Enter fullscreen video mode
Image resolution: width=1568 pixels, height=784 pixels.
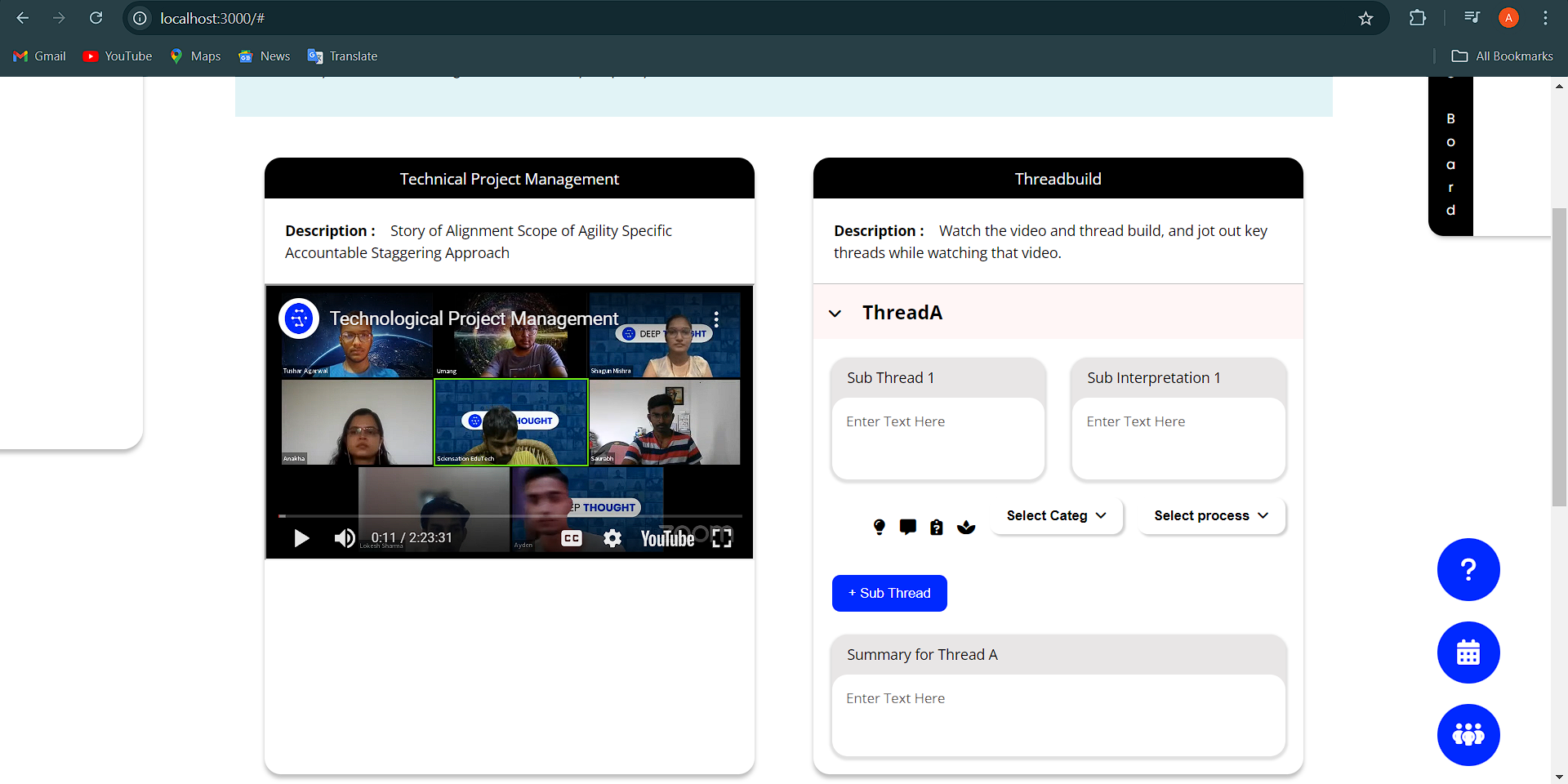pos(722,538)
